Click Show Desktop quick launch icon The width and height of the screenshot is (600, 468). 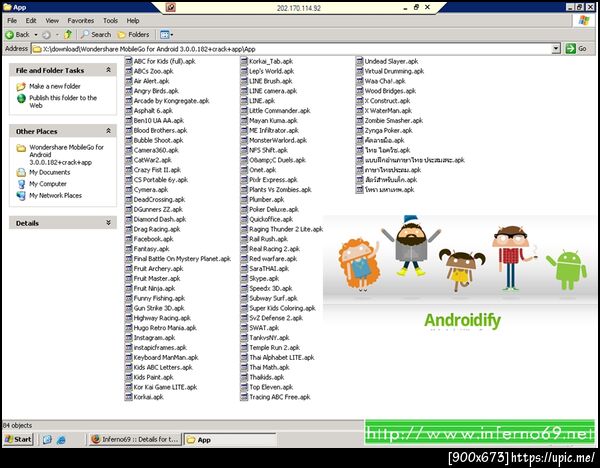(47, 440)
